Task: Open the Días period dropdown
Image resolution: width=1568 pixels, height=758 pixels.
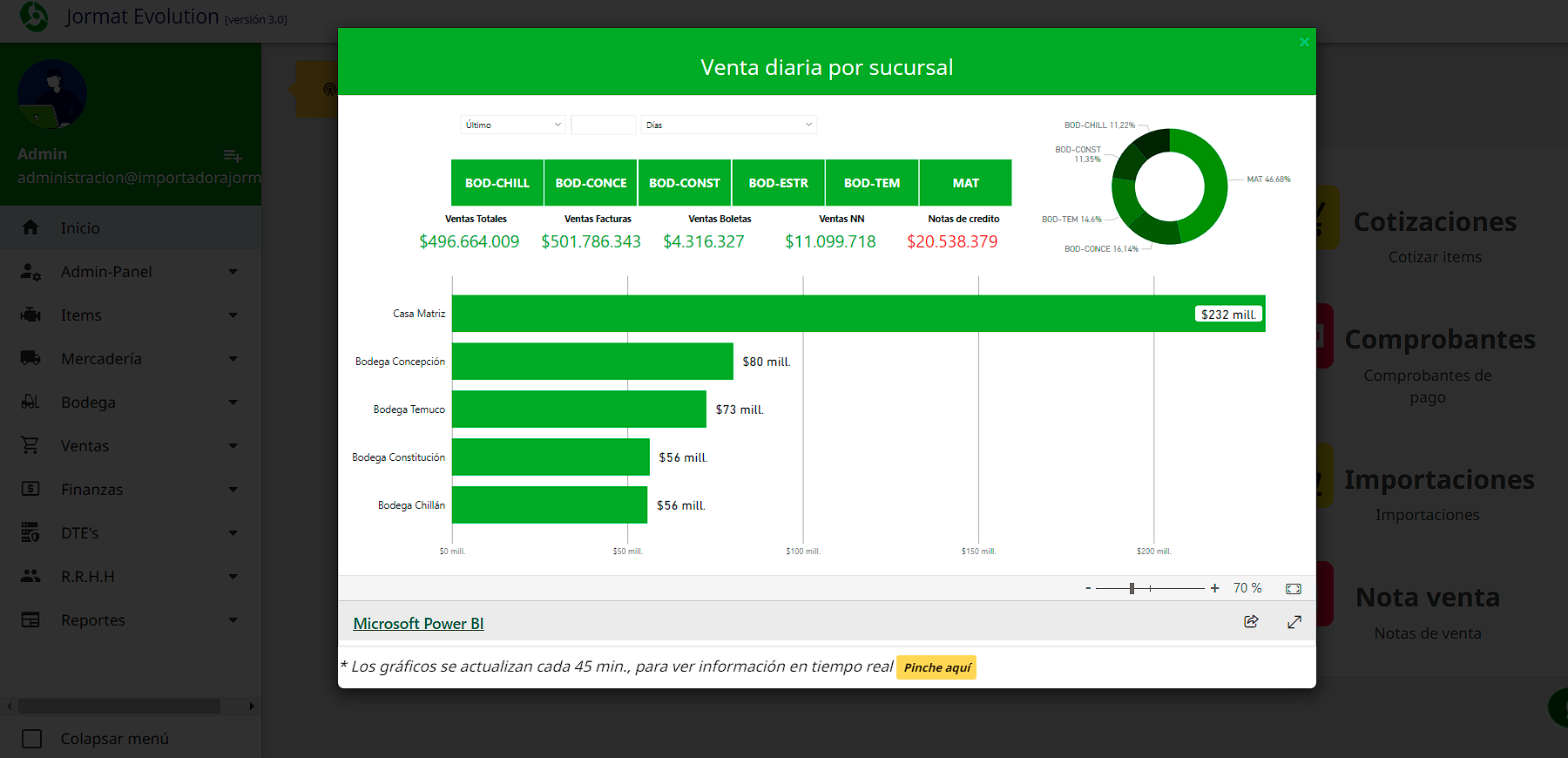Action: coord(728,125)
